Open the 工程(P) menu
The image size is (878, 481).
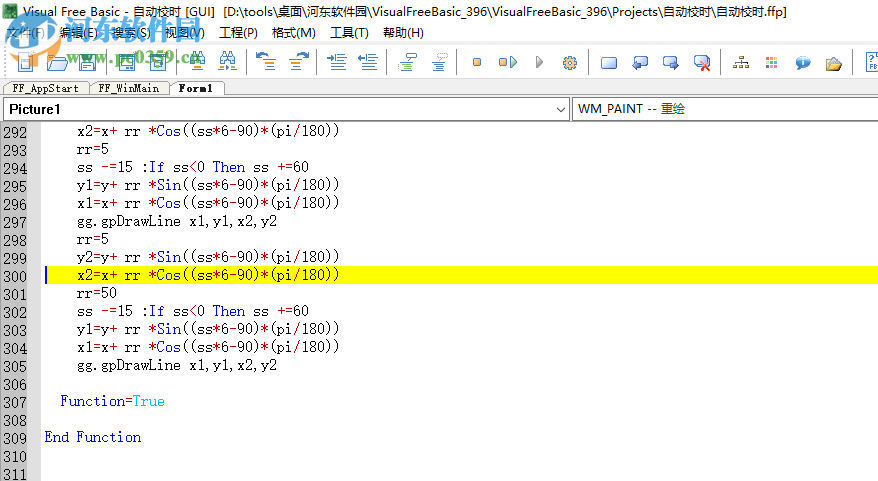[x=238, y=33]
